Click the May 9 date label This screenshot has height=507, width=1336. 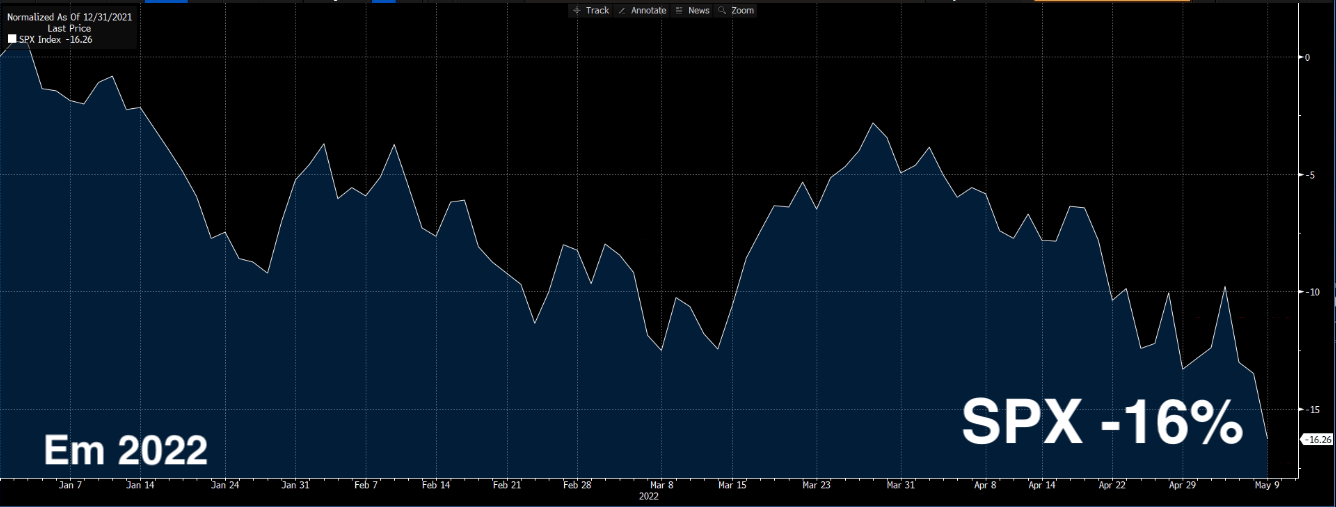point(1267,485)
